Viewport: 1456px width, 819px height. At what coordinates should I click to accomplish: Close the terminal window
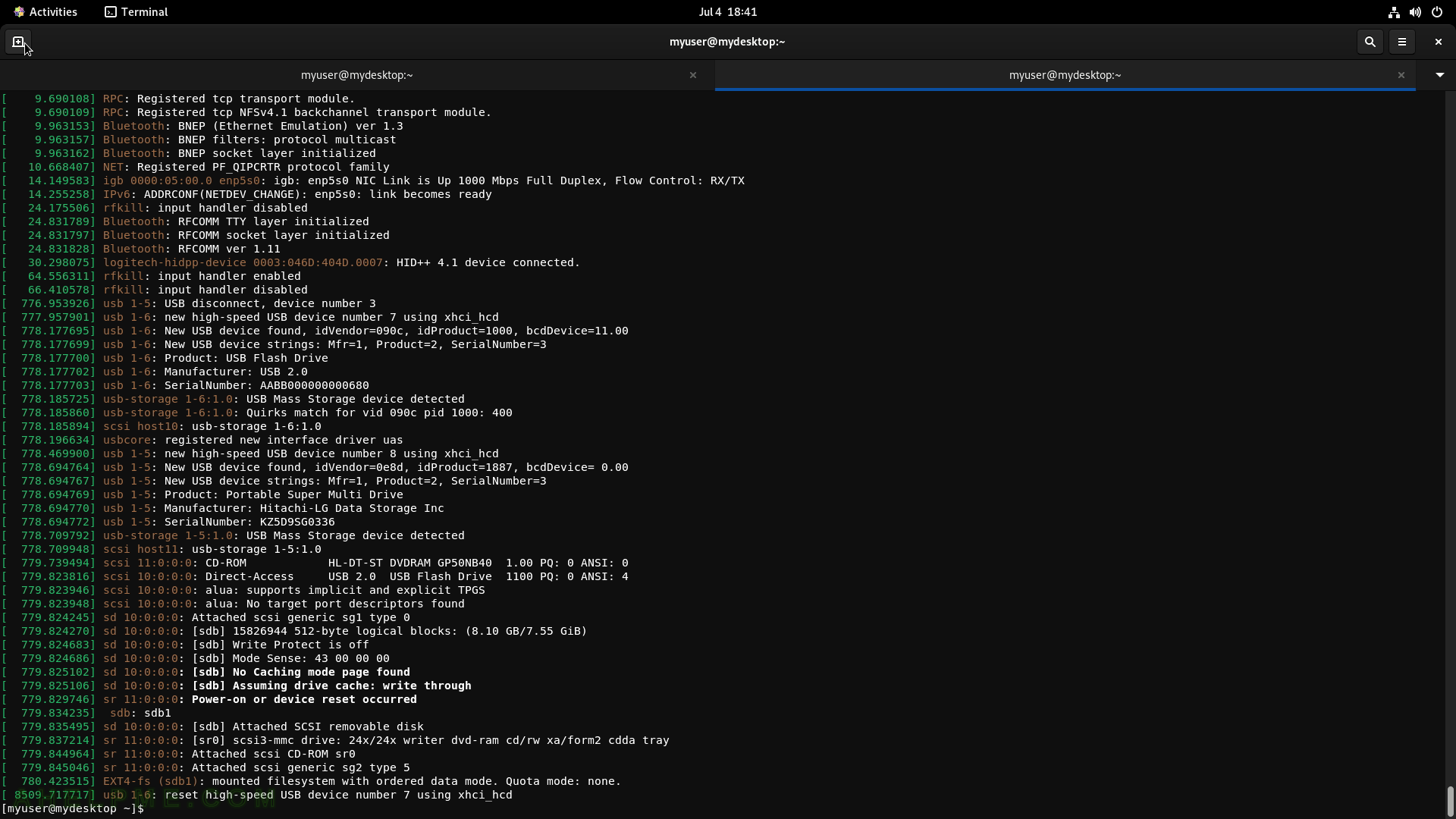click(1438, 42)
